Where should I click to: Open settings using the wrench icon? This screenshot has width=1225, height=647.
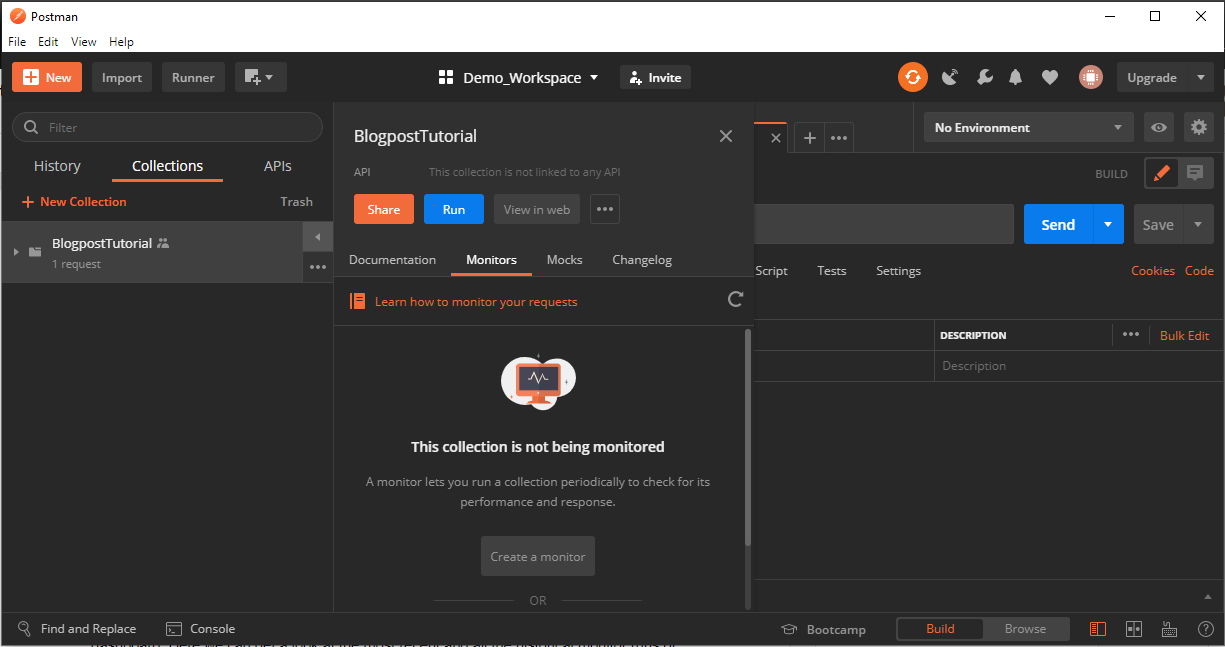984,77
